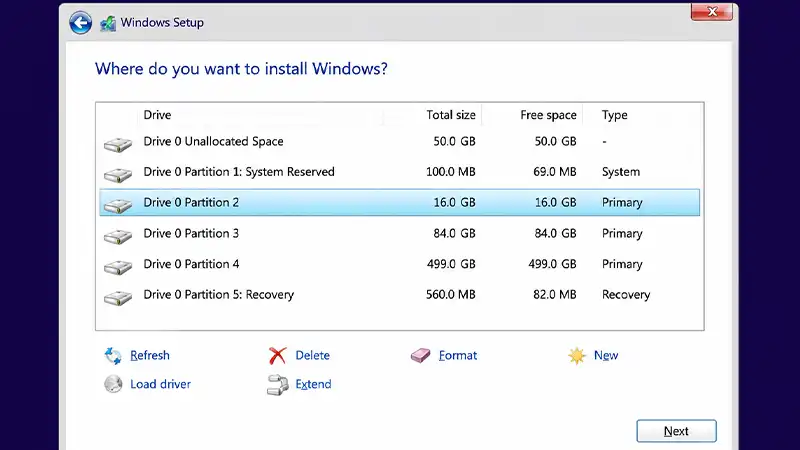Refresh the drive list
The width and height of the screenshot is (800, 450).
(149, 356)
